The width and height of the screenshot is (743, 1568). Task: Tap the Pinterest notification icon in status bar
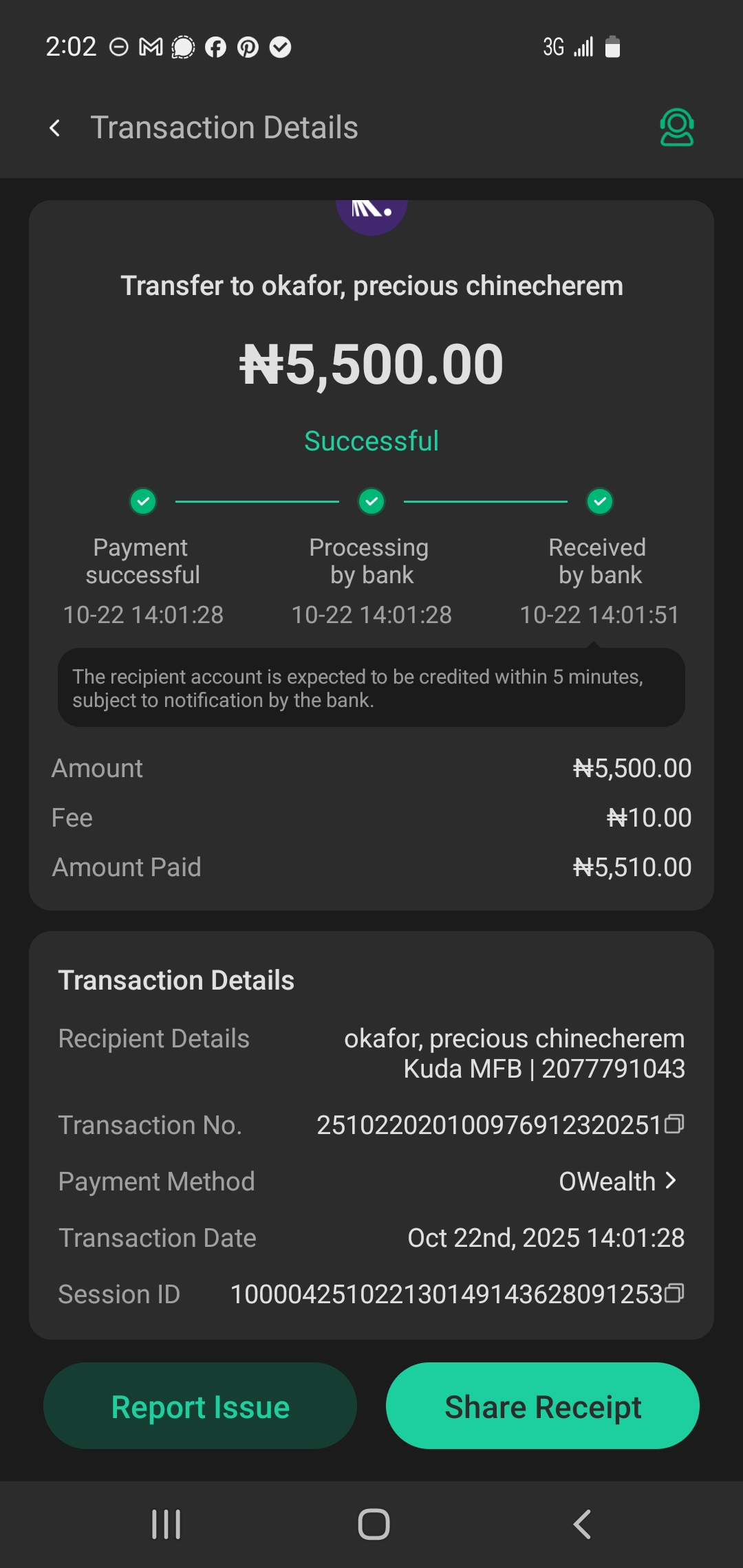(248, 47)
